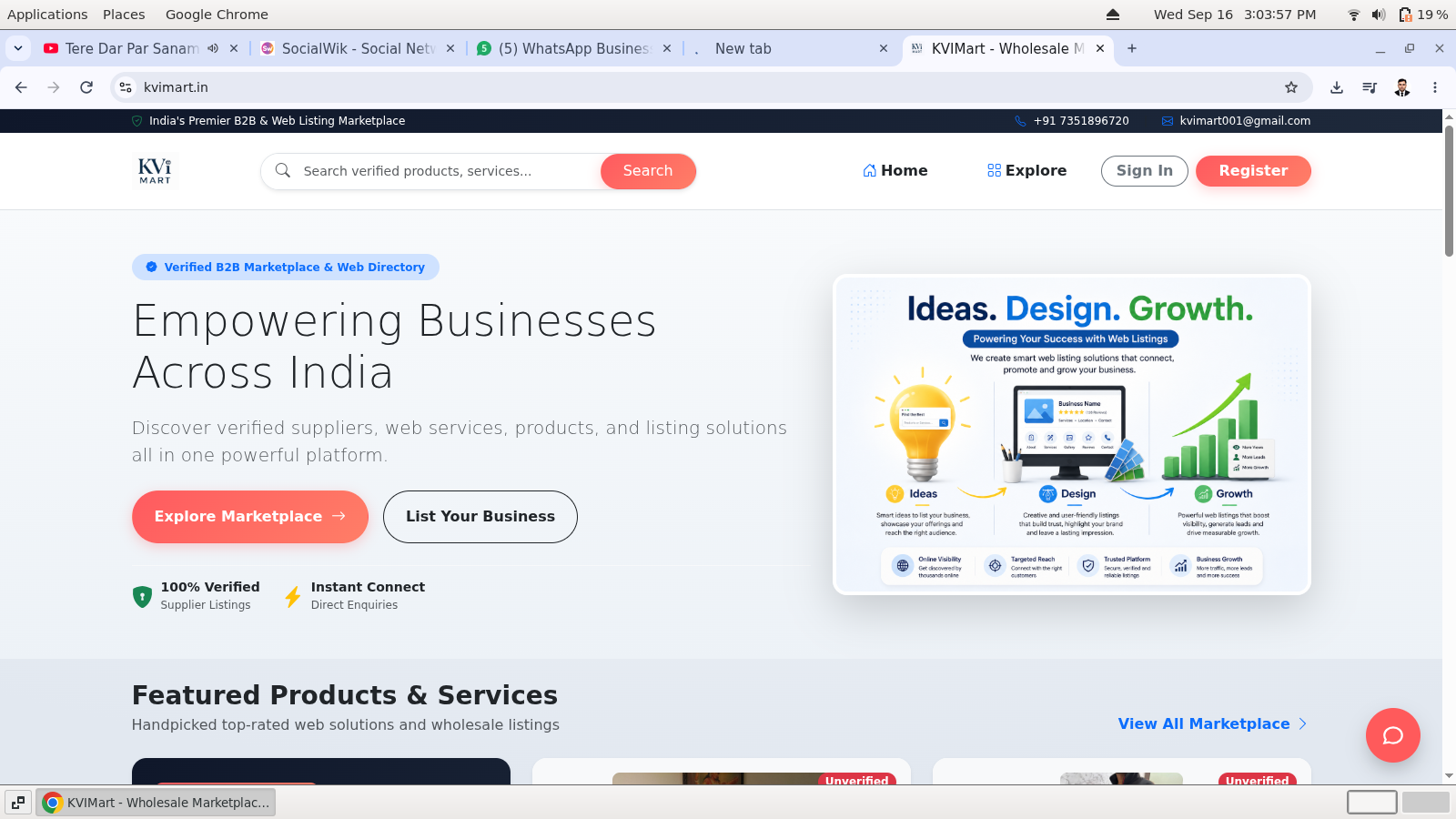1456x819 pixels.
Task: Mute the Tere Dar Par Sanam tab audio
Action: (213, 48)
